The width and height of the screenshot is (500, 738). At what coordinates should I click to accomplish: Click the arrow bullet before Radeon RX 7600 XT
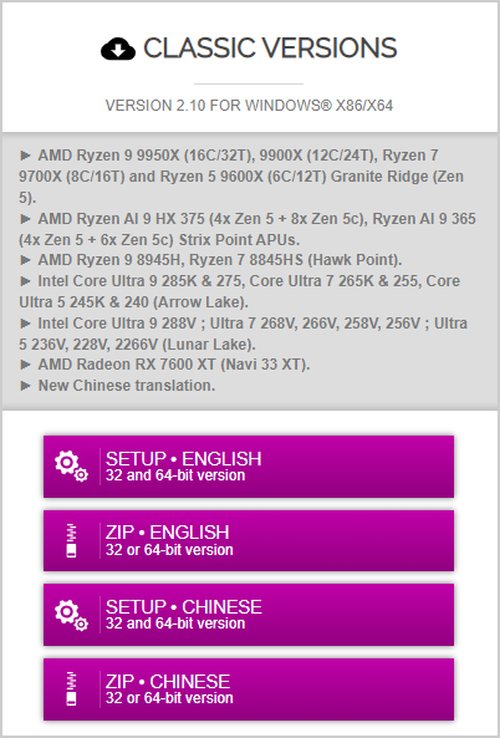pos(25,364)
